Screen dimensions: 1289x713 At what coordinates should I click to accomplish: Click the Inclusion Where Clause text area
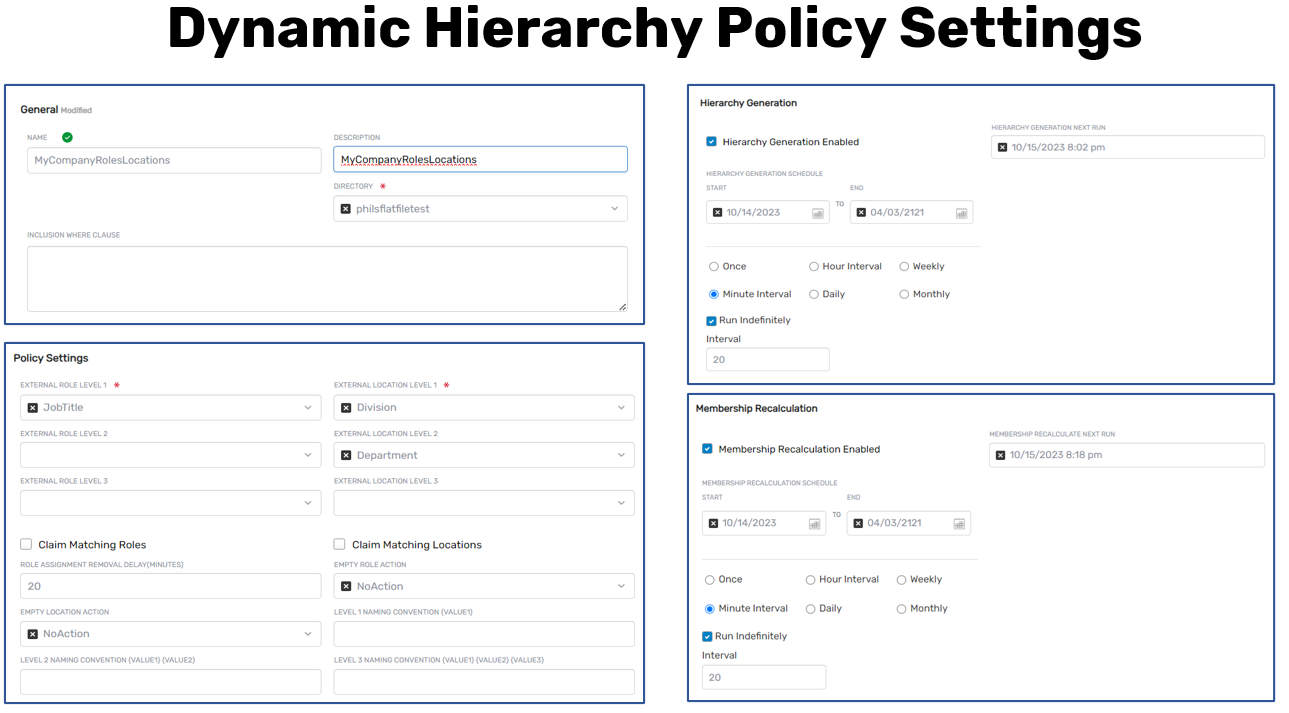[x=327, y=279]
